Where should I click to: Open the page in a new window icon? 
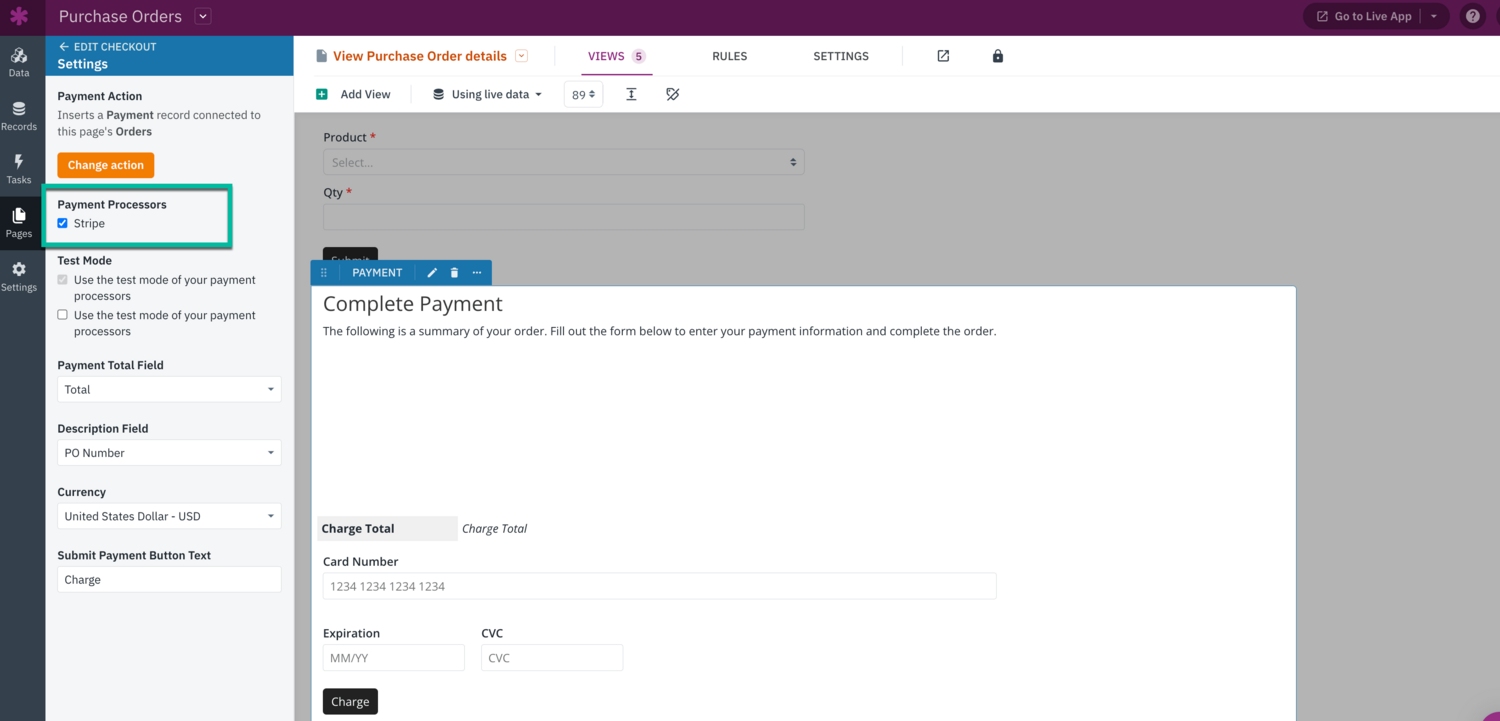(943, 56)
